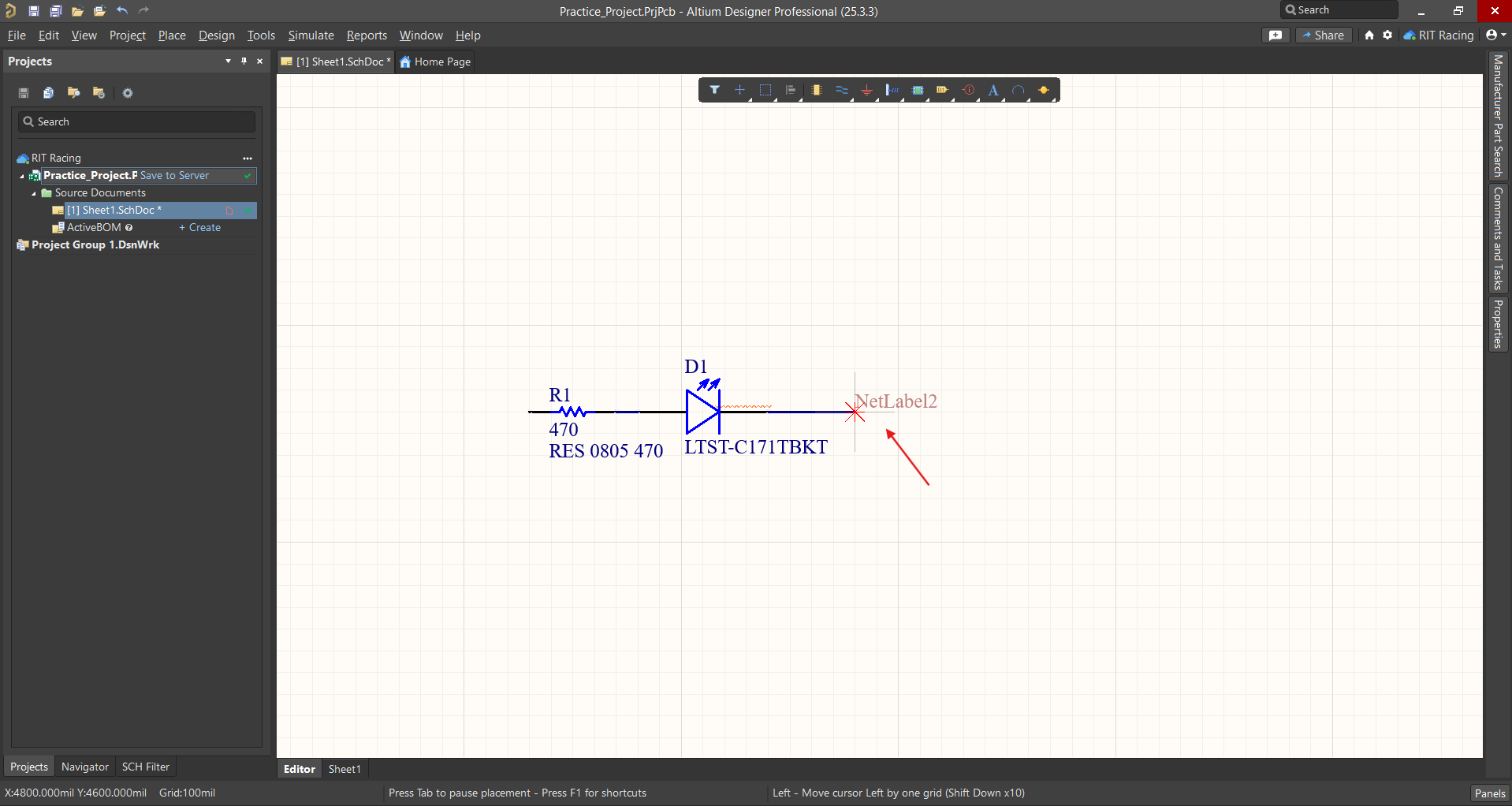
Task: Click the Move objects cross icon
Action: pyautogui.click(x=739, y=90)
